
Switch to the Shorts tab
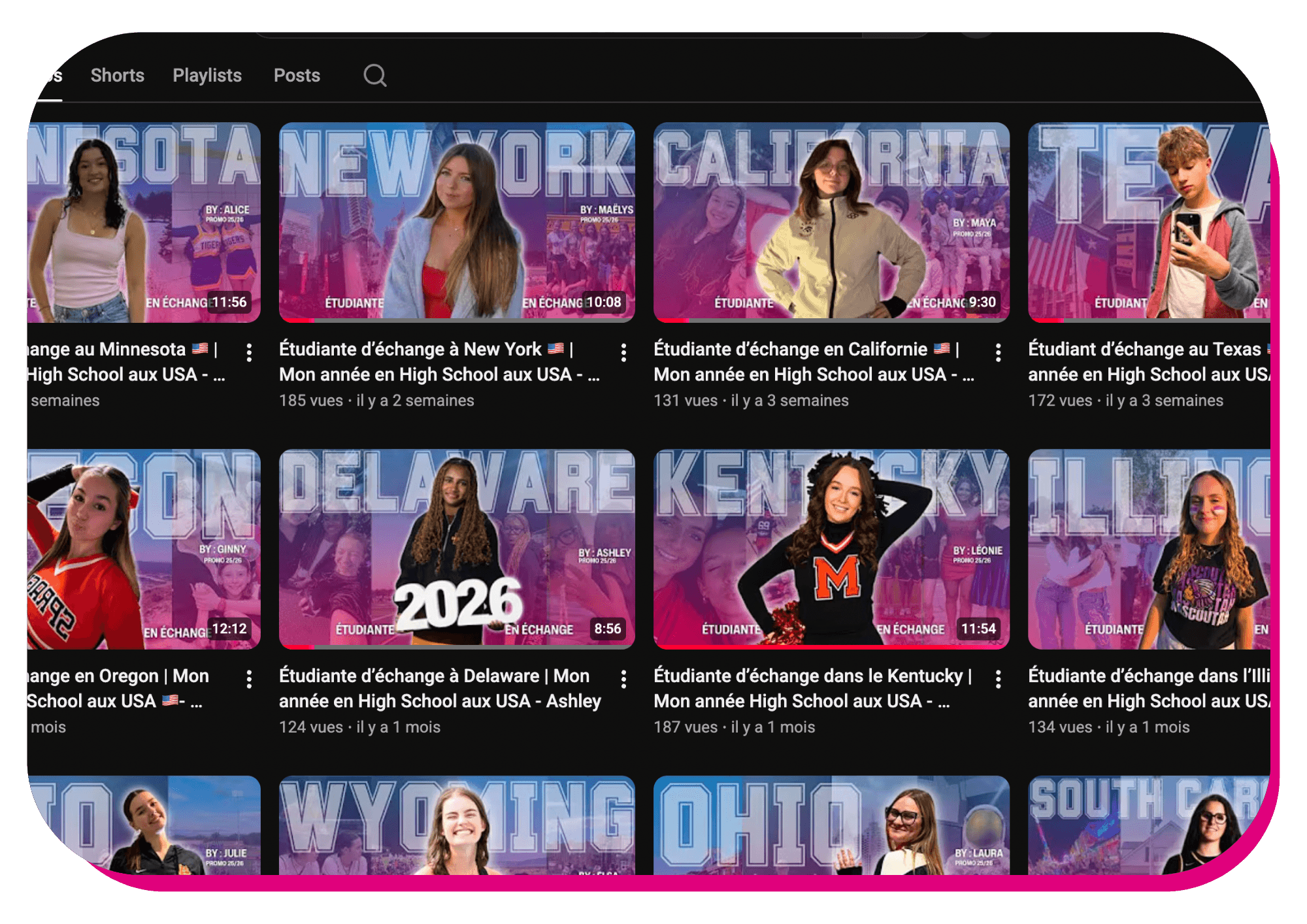pos(118,76)
